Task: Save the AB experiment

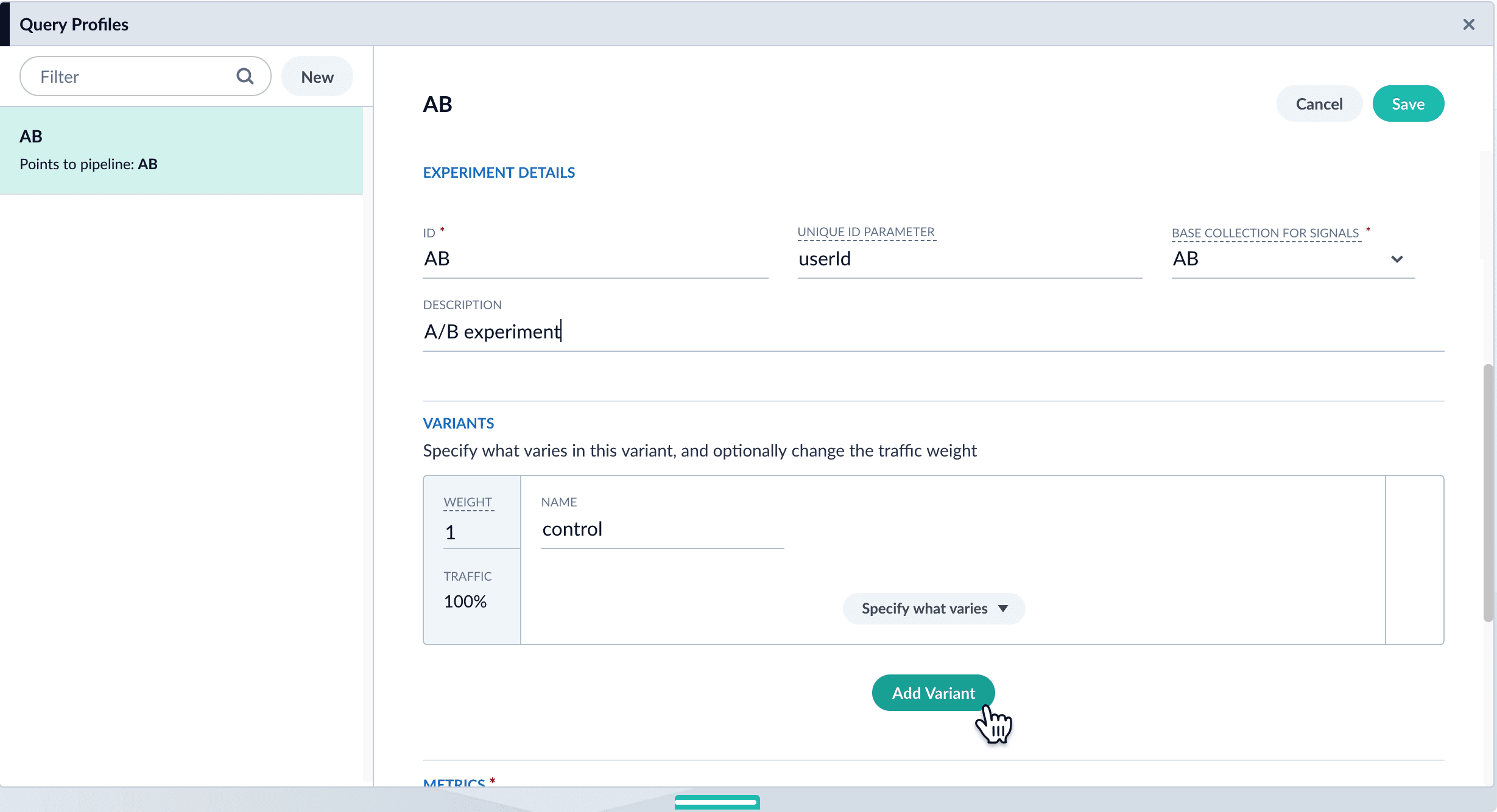Action: coord(1407,104)
